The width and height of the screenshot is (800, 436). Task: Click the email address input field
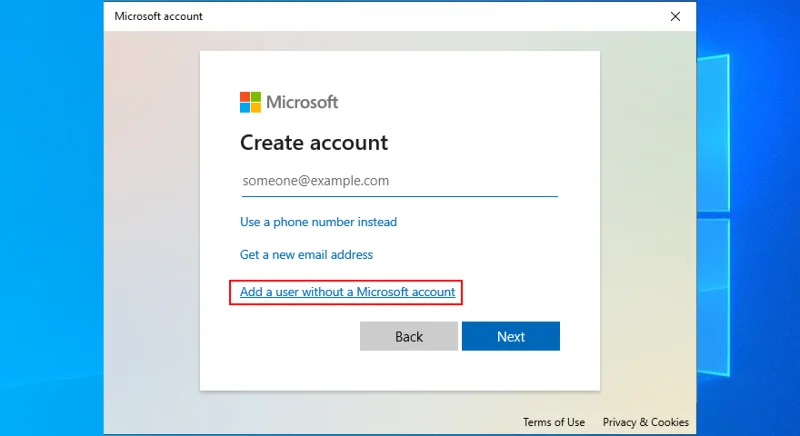click(399, 181)
